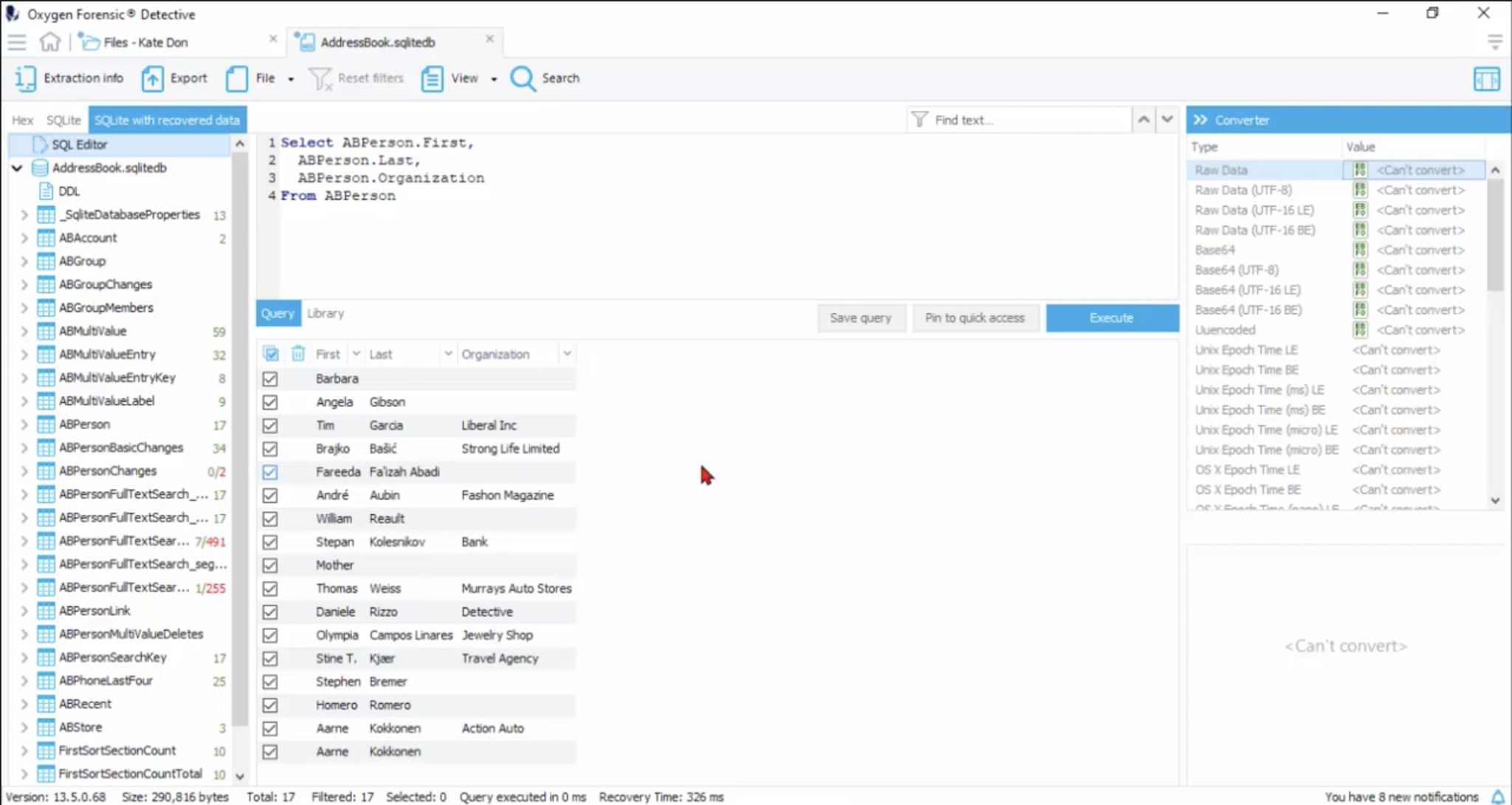This screenshot has height=805, width=1512.
Task: Click Pin to quick access
Action: click(976, 318)
